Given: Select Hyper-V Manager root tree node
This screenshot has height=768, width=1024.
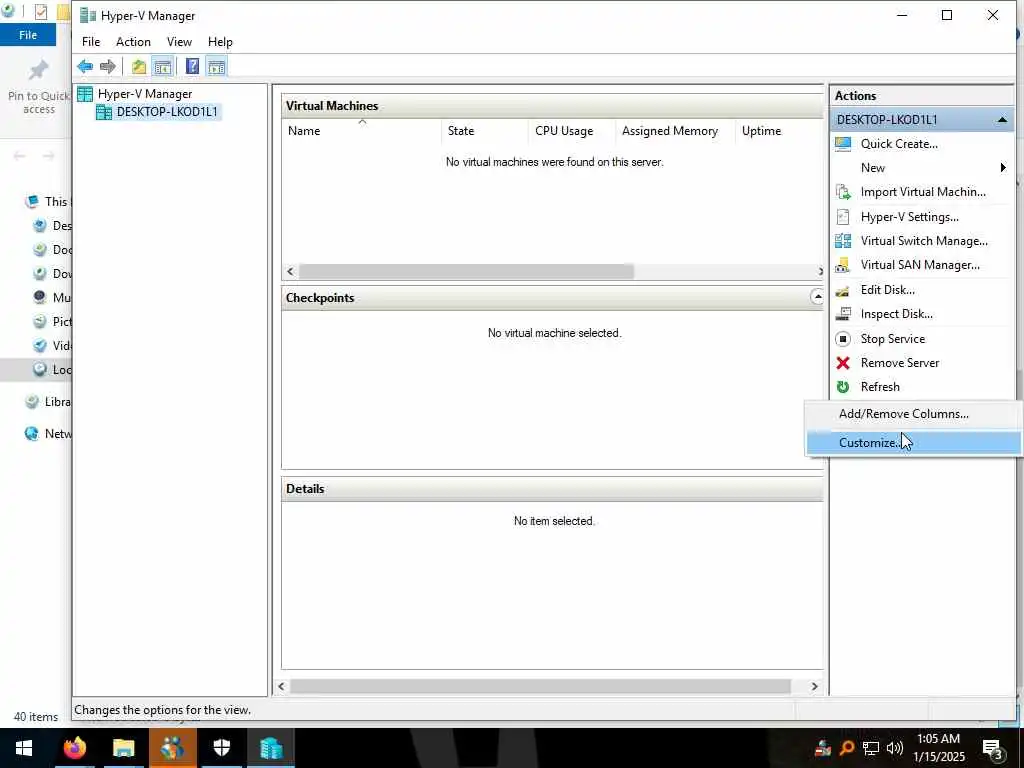Looking at the screenshot, I should pos(144,94).
